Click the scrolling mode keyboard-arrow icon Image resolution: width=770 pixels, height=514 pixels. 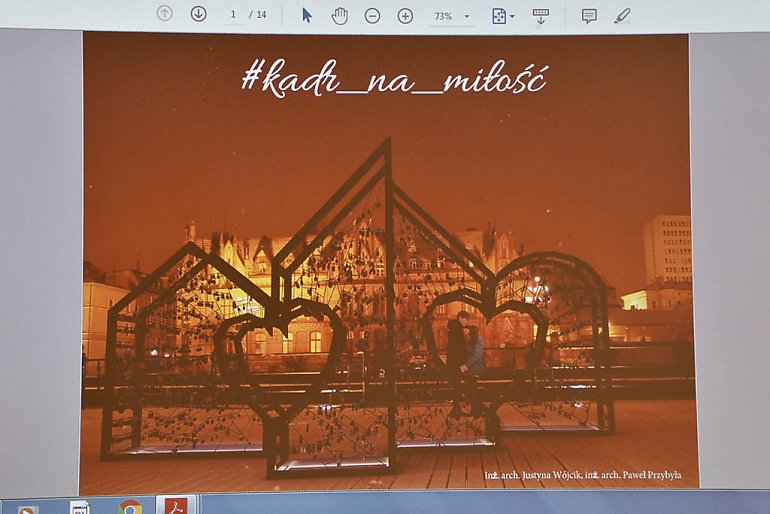(541, 16)
